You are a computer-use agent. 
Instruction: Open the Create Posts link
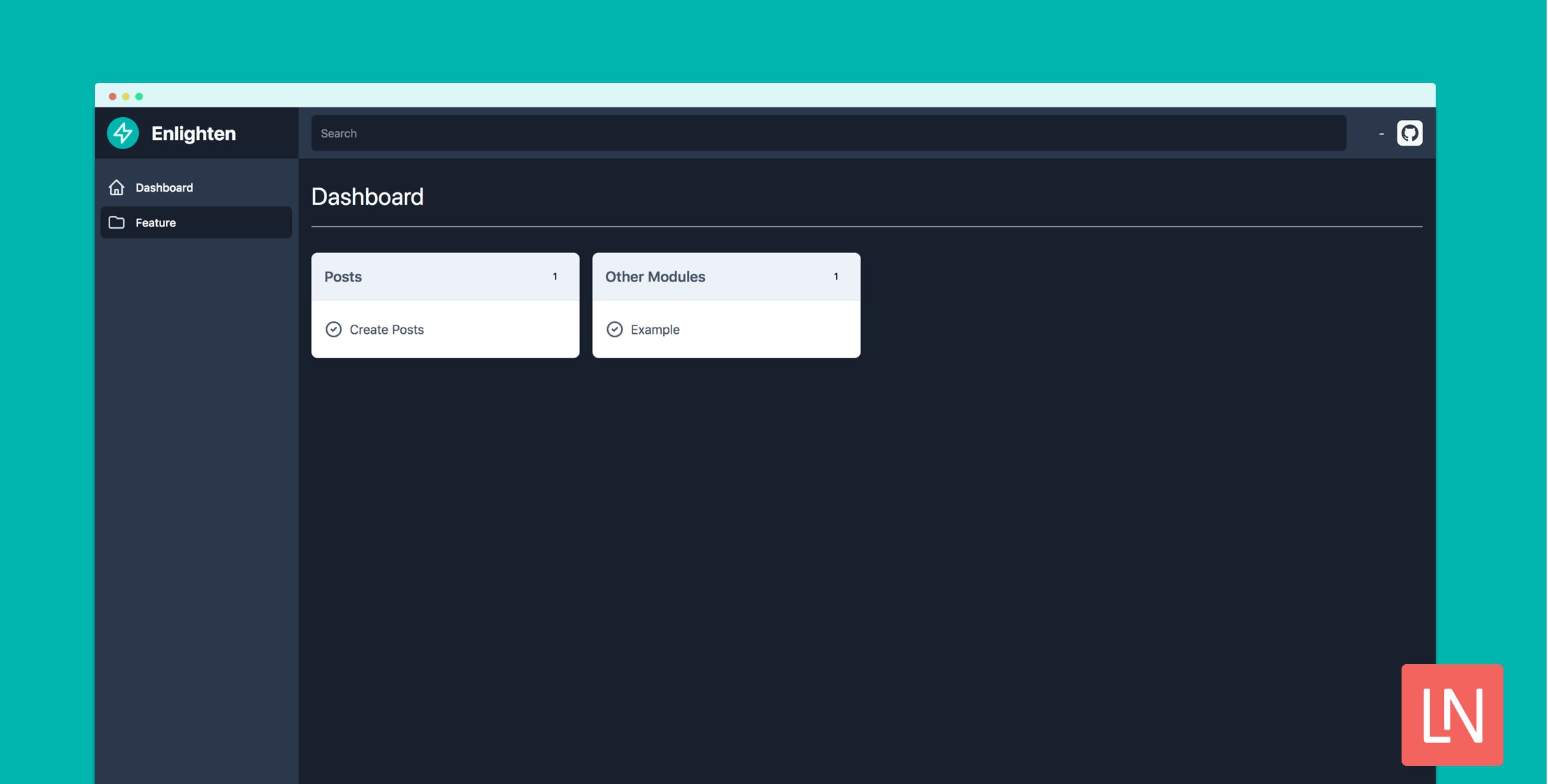[386, 330]
